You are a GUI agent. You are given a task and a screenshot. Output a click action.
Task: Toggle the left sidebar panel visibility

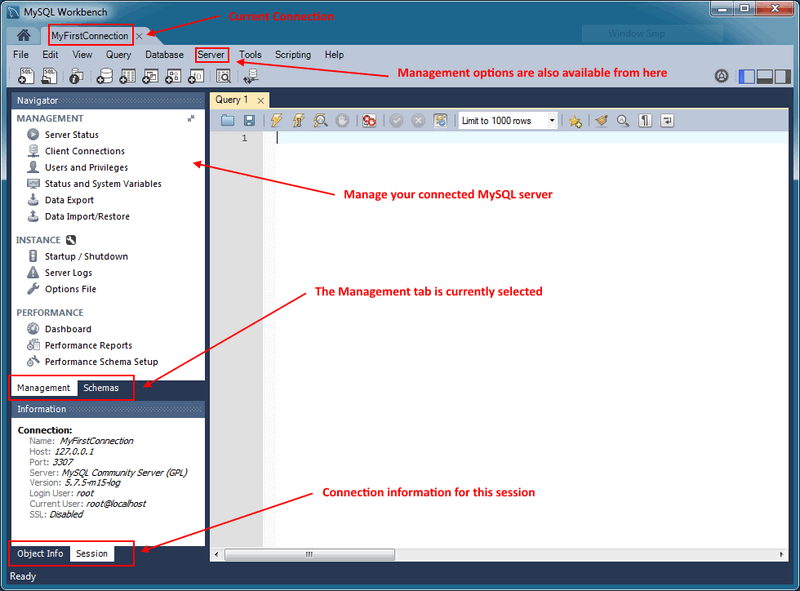pyautogui.click(x=746, y=77)
